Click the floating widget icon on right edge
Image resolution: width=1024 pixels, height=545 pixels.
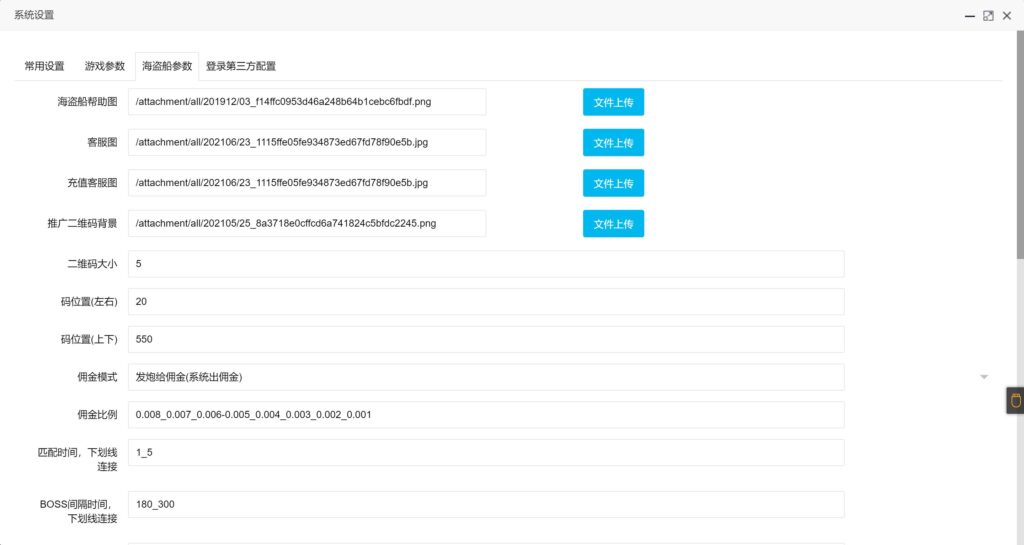[1015, 401]
